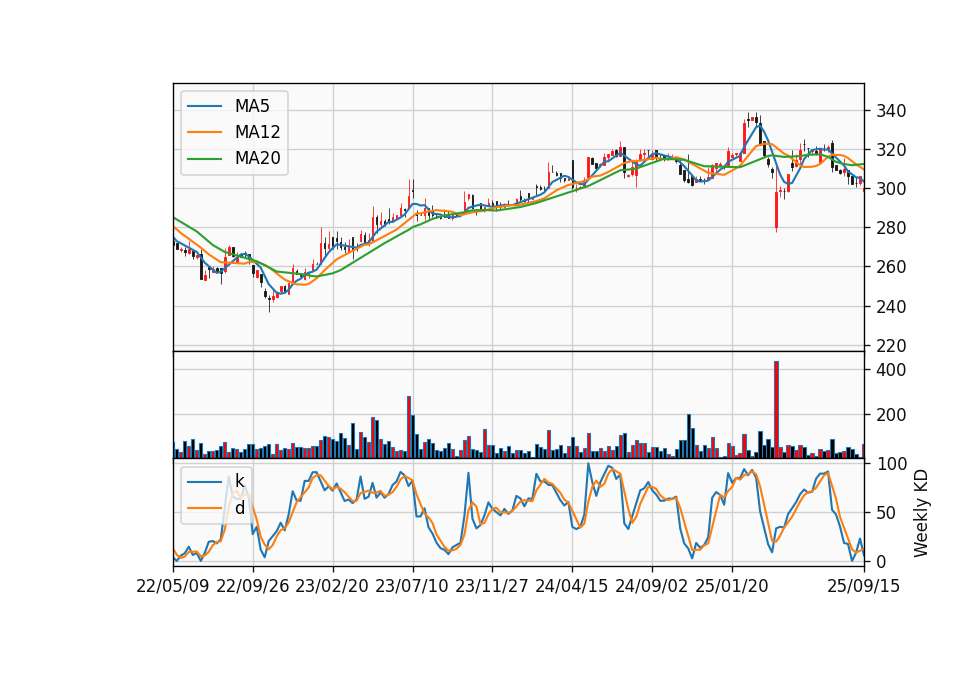Click the 23/11/27 date axis label
960x690 pixels.
click(x=492, y=587)
